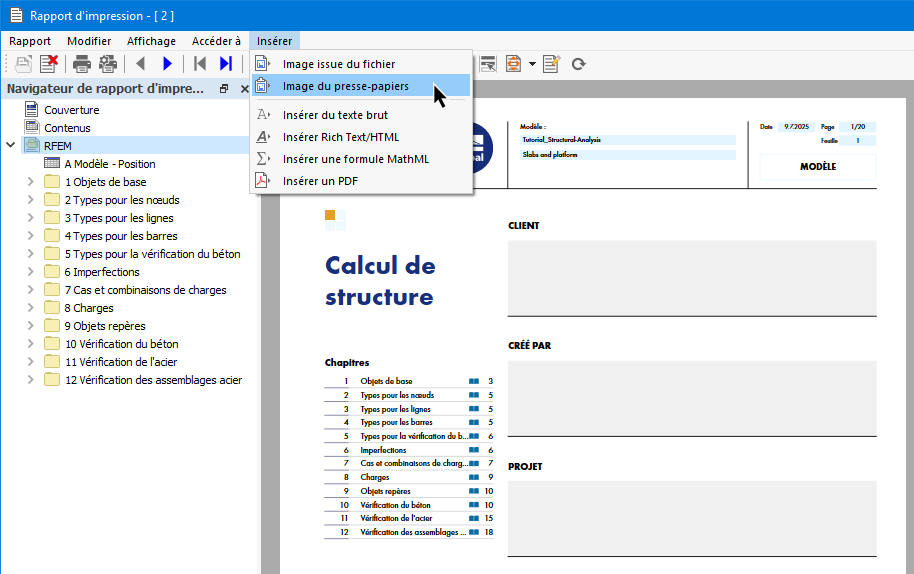The height and width of the screenshot is (574, 914).
Task: Click the orange fit-page view icon
Action: coord(514,64)
